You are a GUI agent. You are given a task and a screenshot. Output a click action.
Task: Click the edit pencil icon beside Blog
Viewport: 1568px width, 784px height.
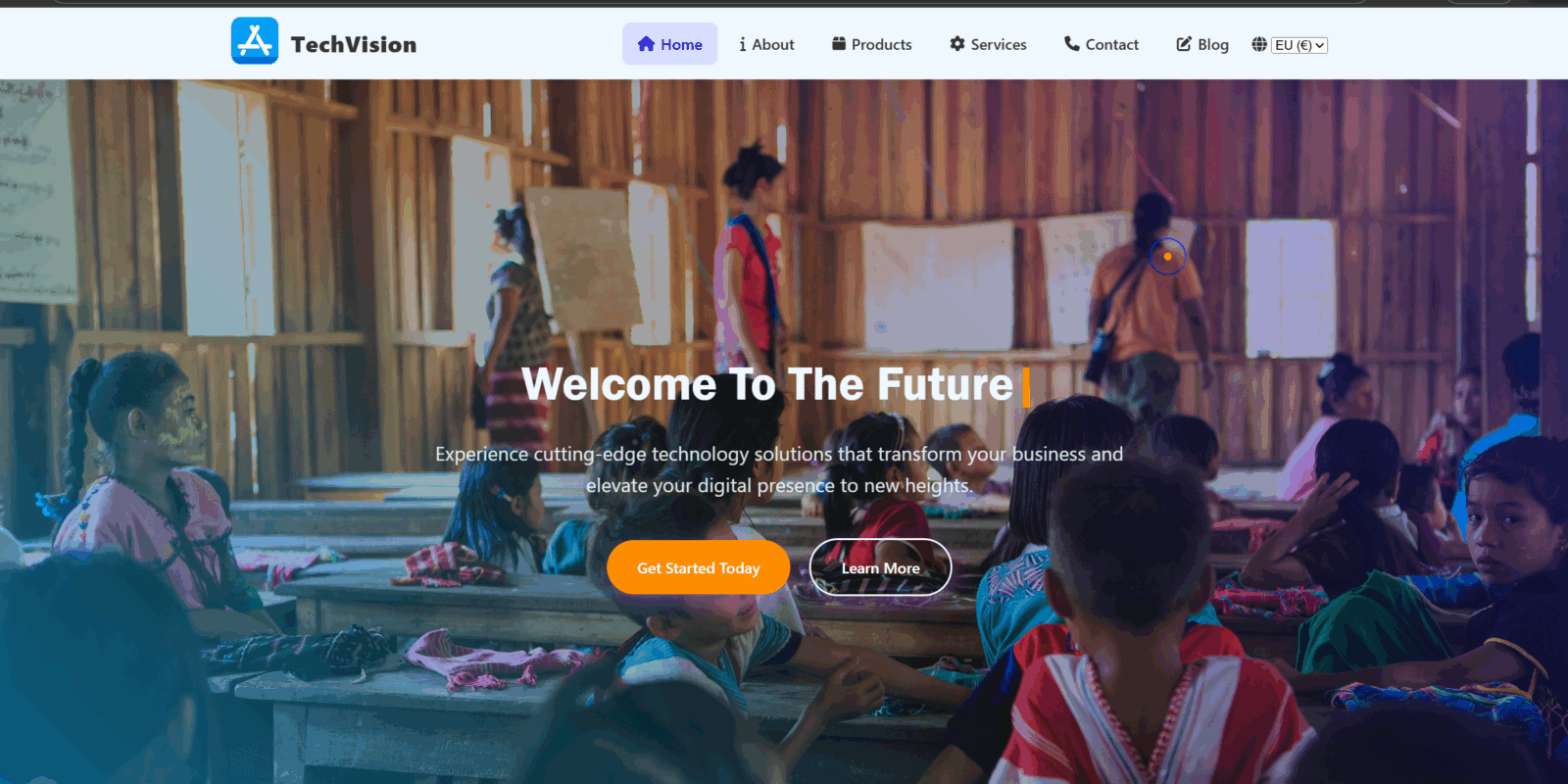click(1184, 44)
